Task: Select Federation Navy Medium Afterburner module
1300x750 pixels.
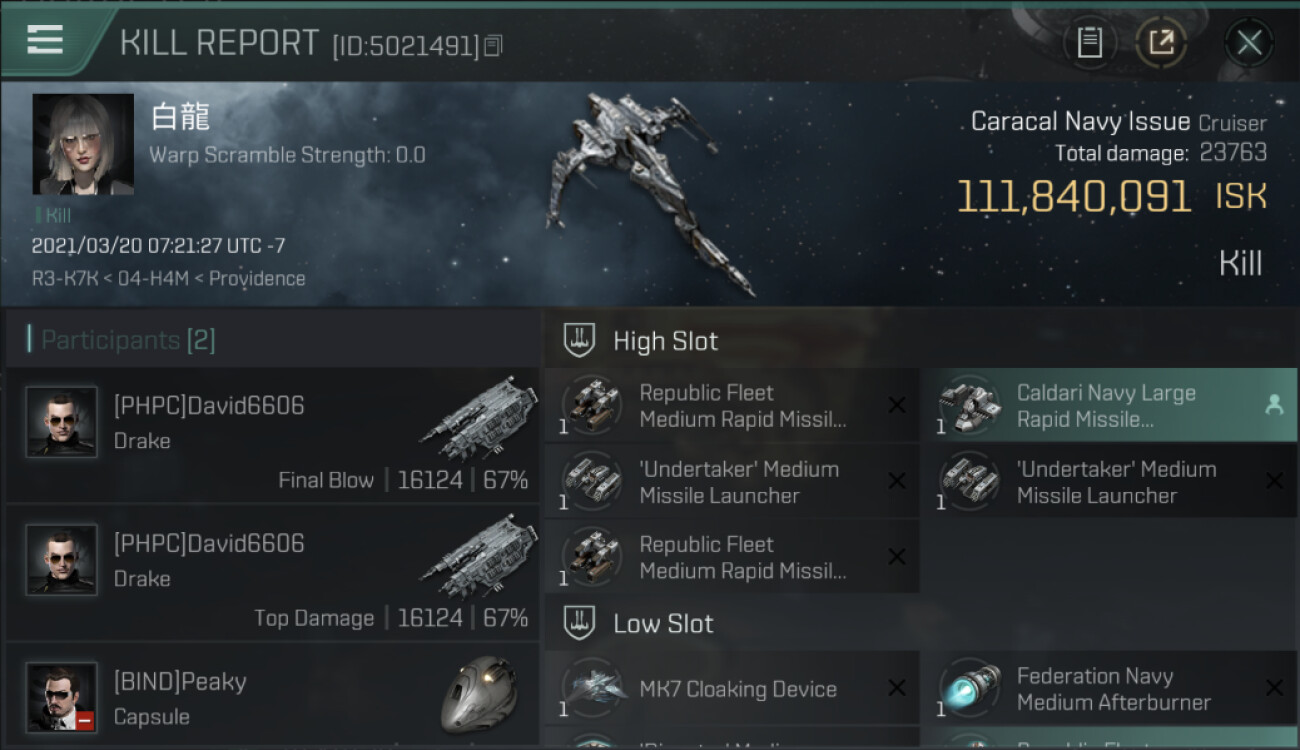Action: coord(1109,689)
